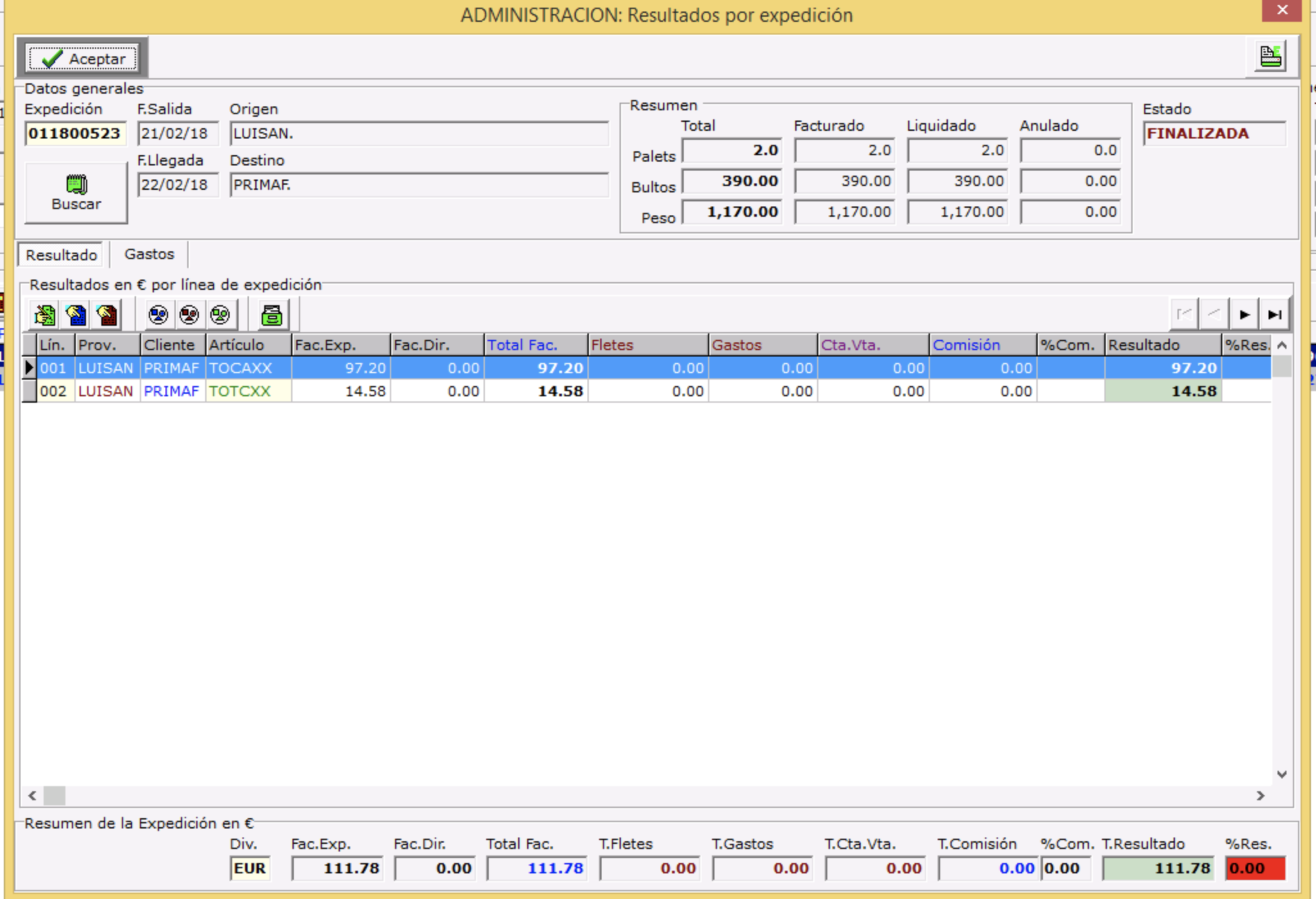
Task: Click the red %Res. indicator box
Action: [x=1254, y=869]
